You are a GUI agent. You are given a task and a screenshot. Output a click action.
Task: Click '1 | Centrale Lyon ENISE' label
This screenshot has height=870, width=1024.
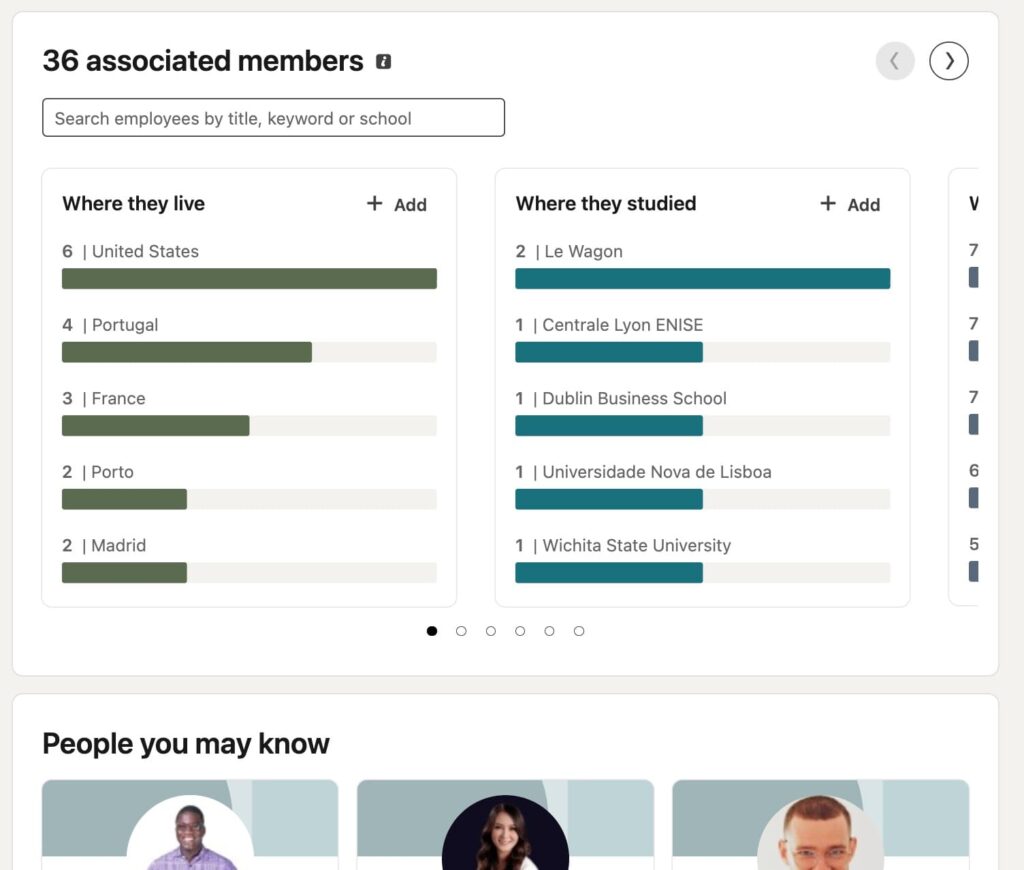click(609, 325)
